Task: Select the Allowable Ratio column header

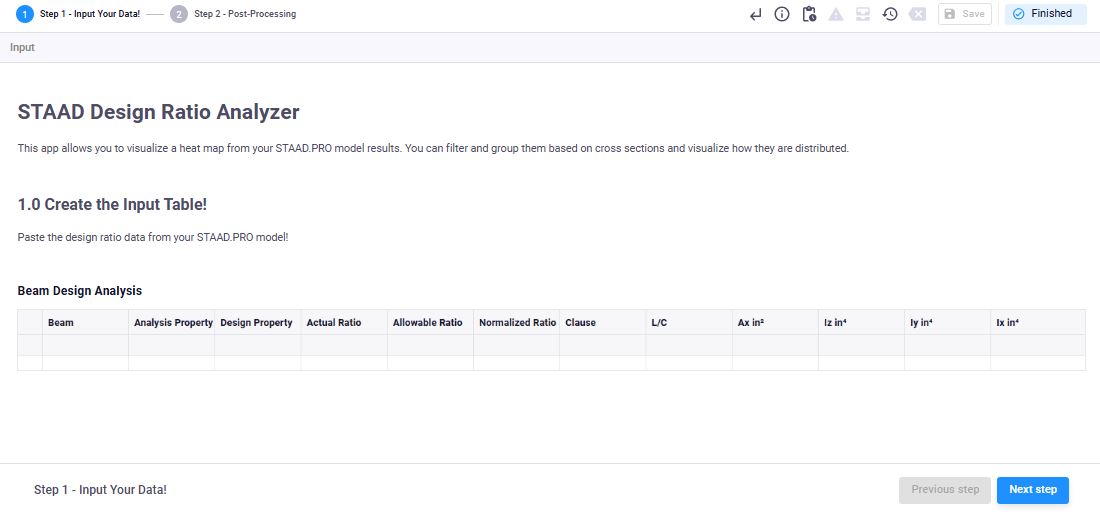Action: click(431, 323)
